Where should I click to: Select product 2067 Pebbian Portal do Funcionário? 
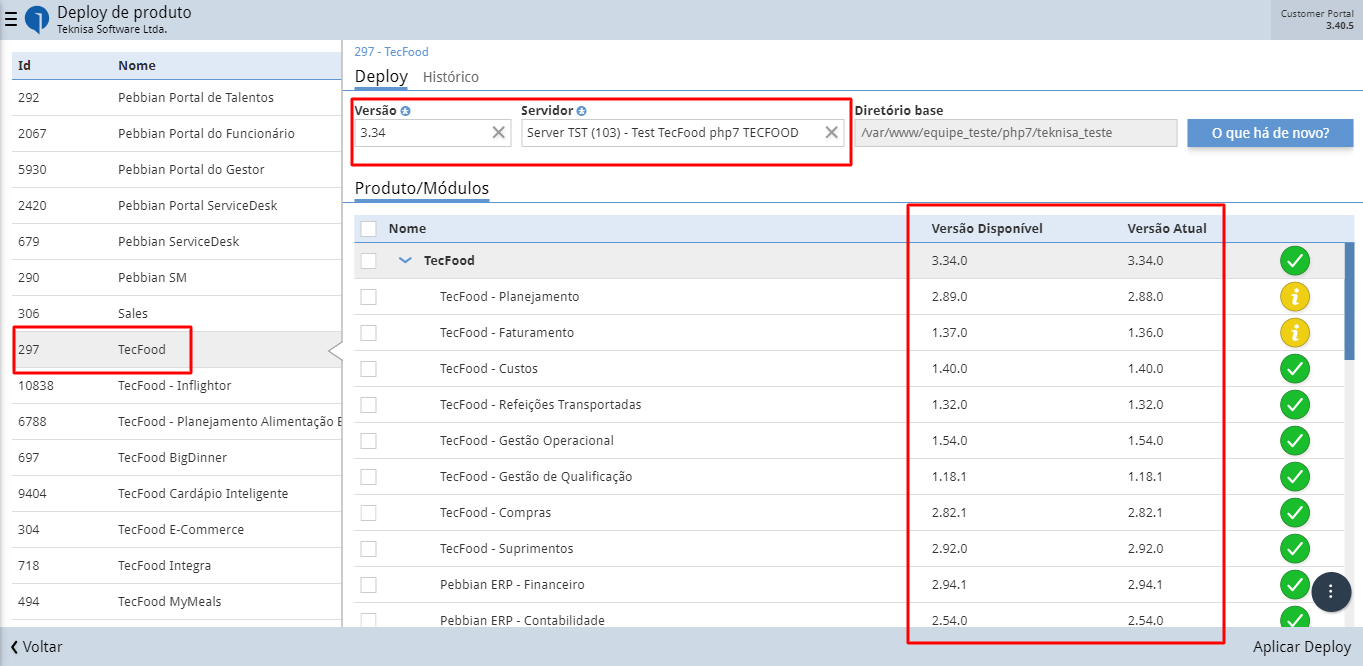[x=177, y=134]
